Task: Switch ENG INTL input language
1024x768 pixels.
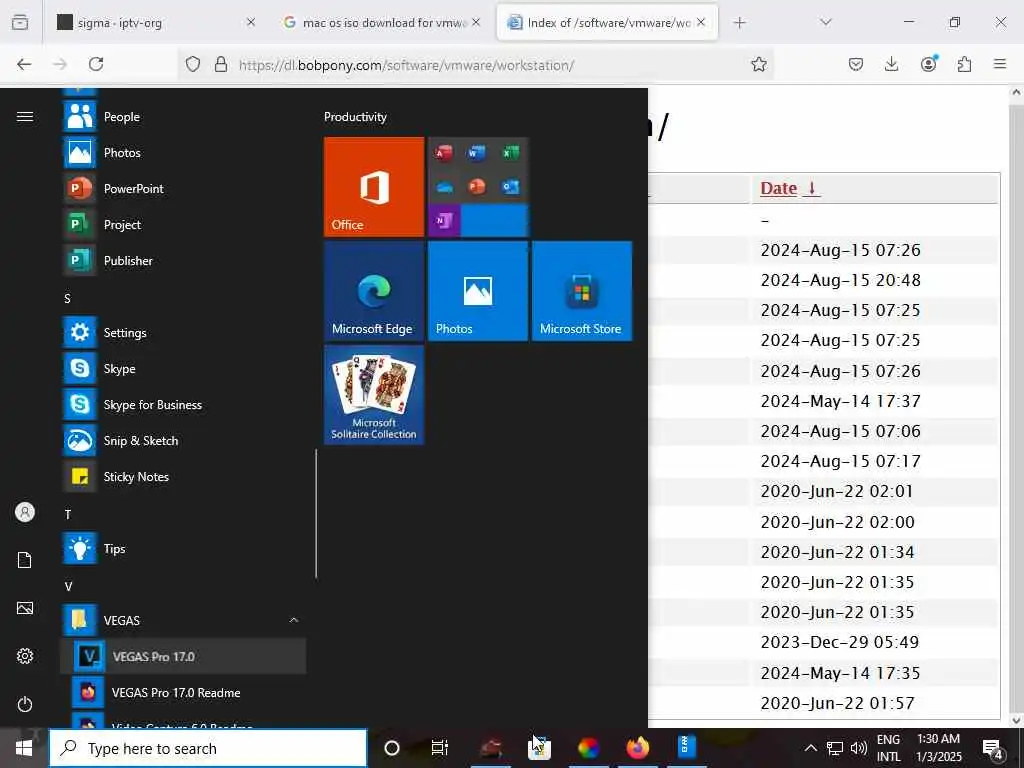Action: (x=888, y=748)
